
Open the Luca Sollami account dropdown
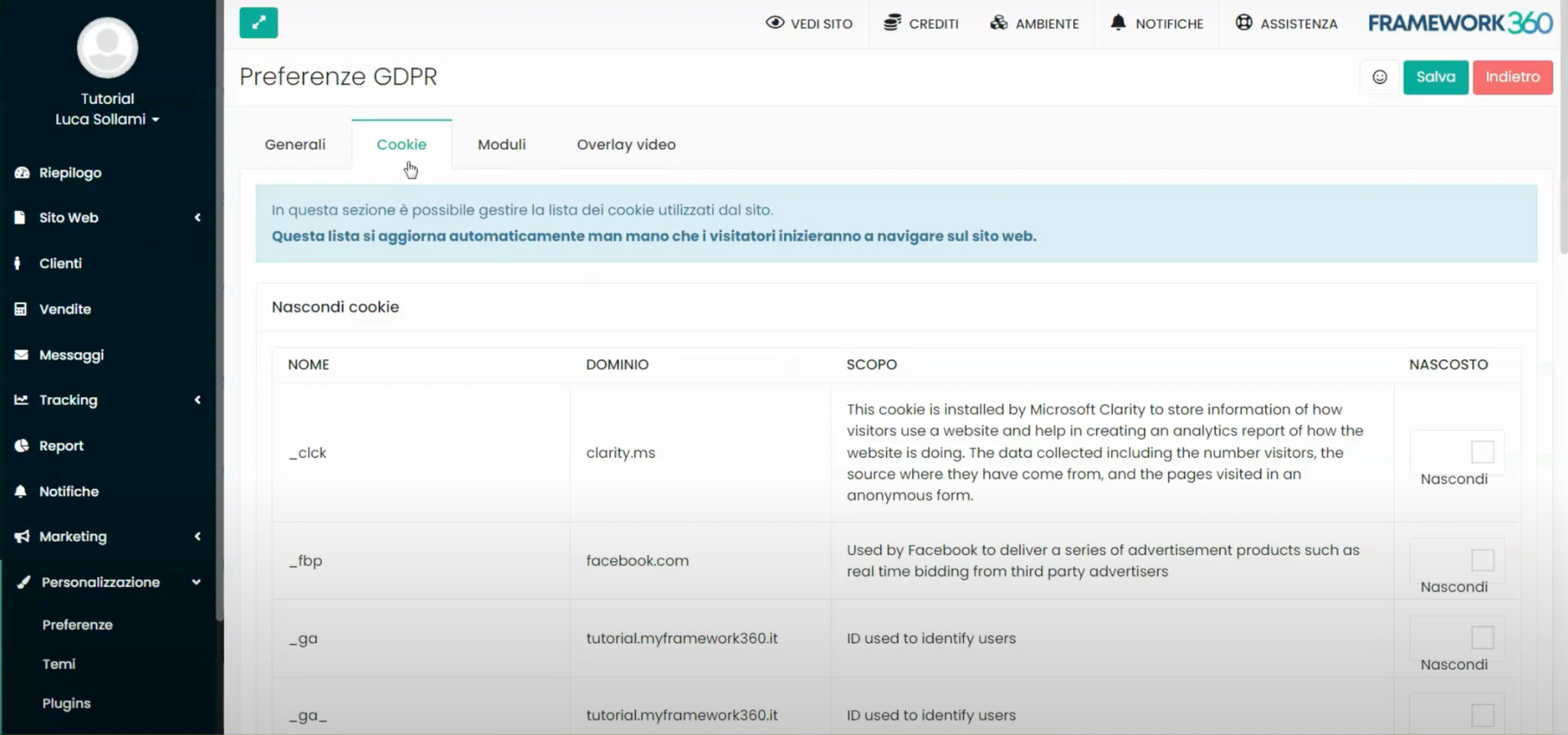[x=107, y=118]
